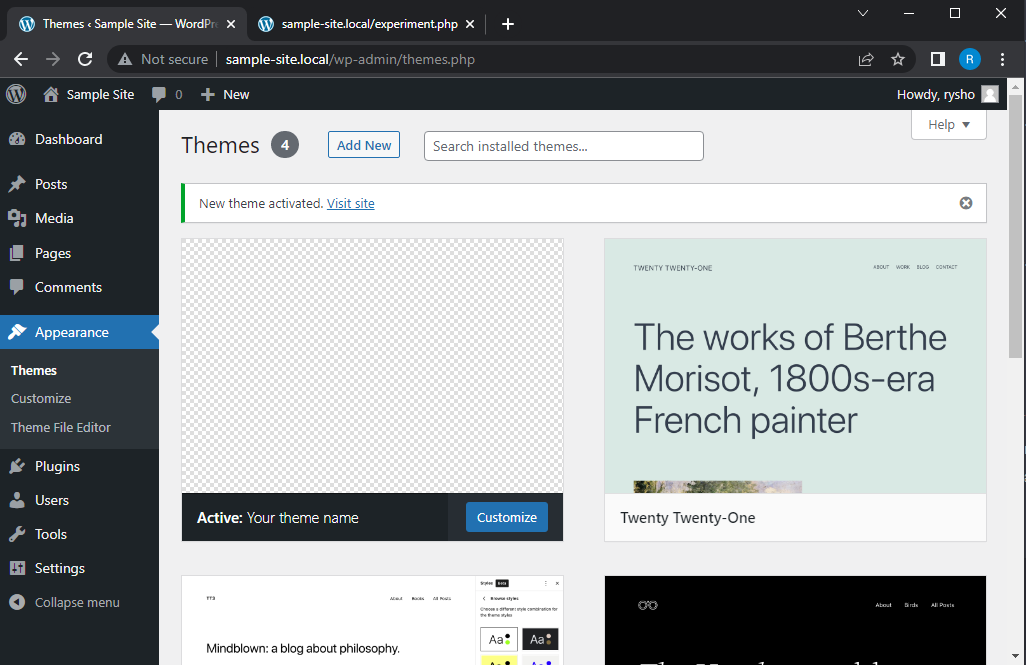Image resolution: width=1026 pixels, height=665 pixels.
Task: Open the Tools menu item
Action: 51,534
